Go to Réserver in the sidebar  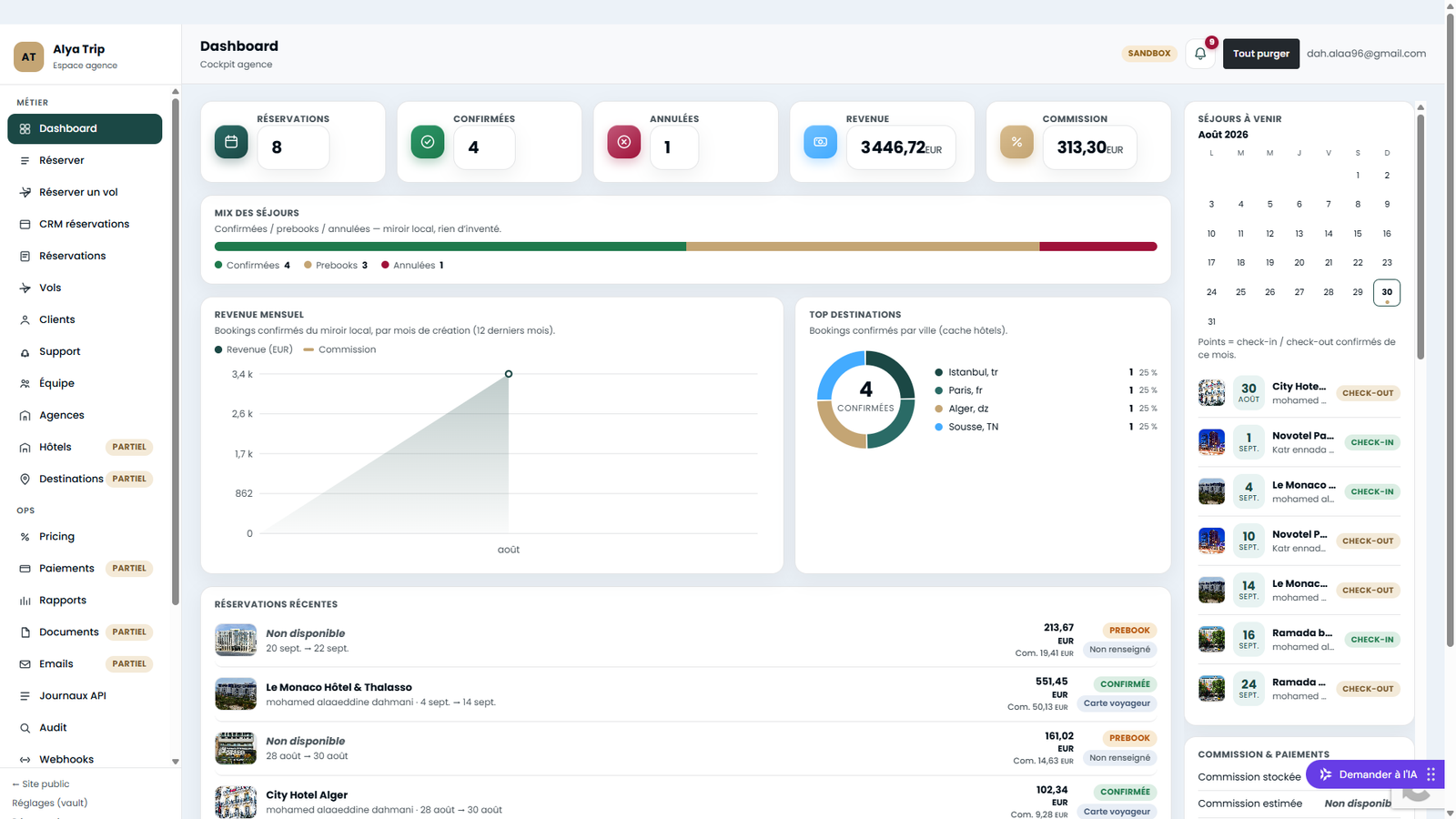pyautogui.click(x=85, y=160)
